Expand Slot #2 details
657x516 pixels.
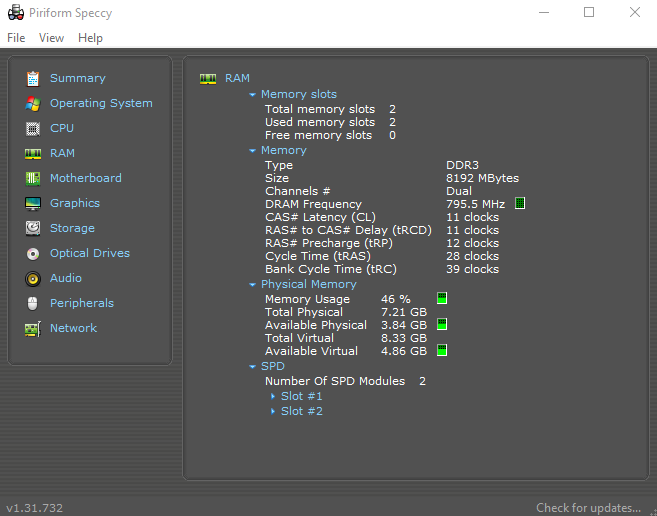273,411
